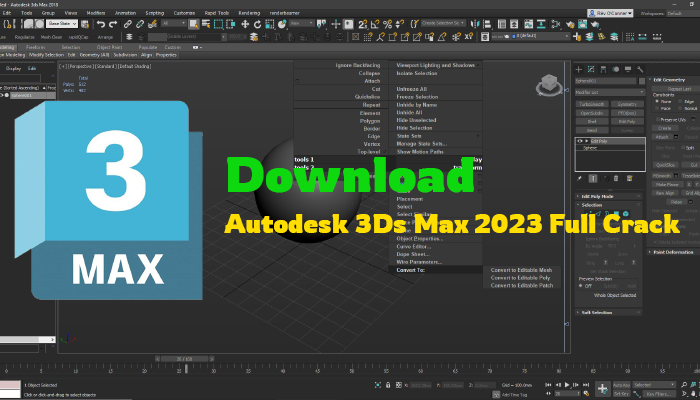Click the Pin Stack icon
This screenshot has width=700, height=400.
pos(581,178)
